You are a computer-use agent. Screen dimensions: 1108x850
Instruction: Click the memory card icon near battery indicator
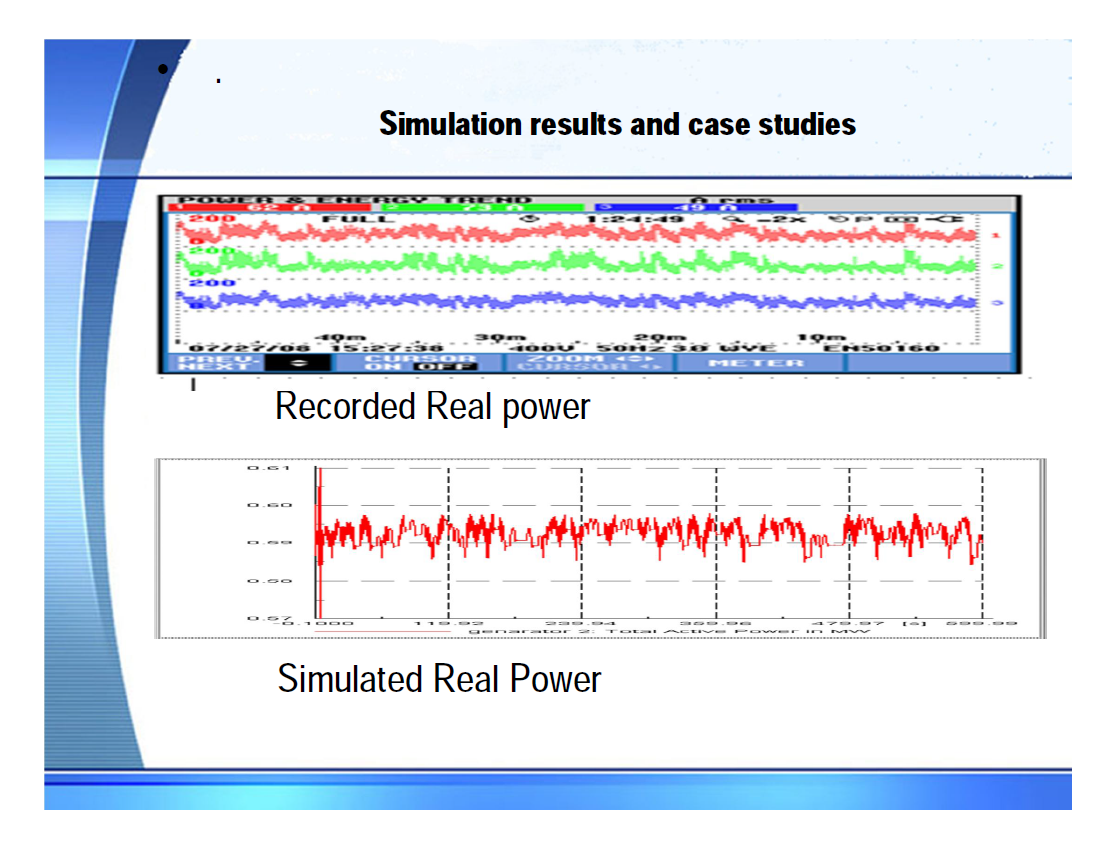click(x=838, y=218)
